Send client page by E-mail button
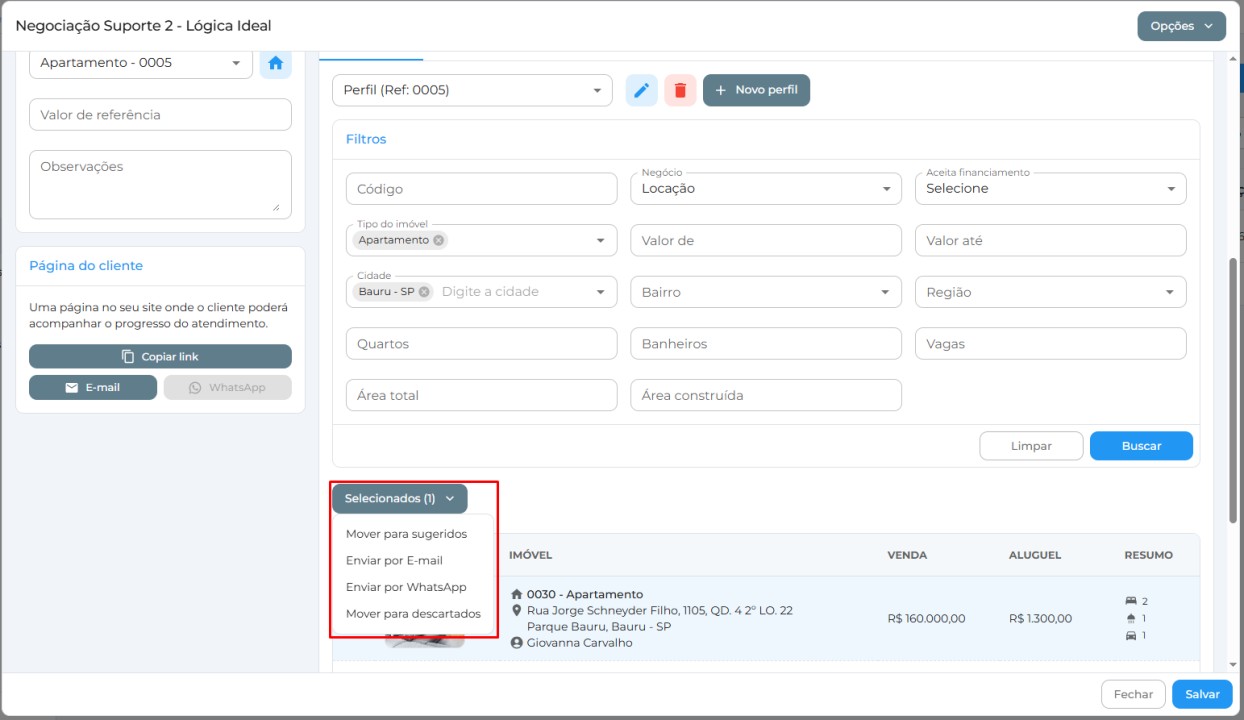 tap(93, 387)
